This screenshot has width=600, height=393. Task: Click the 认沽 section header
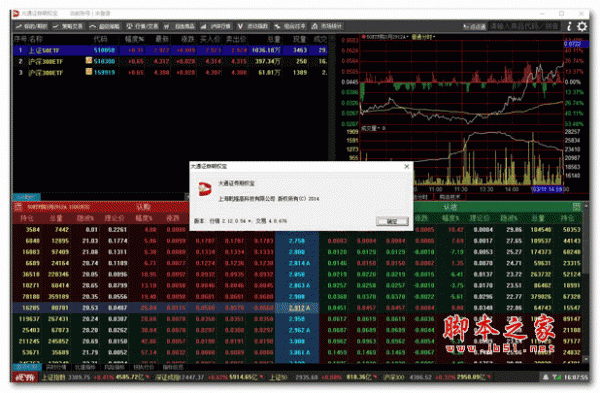click(450, 207)
